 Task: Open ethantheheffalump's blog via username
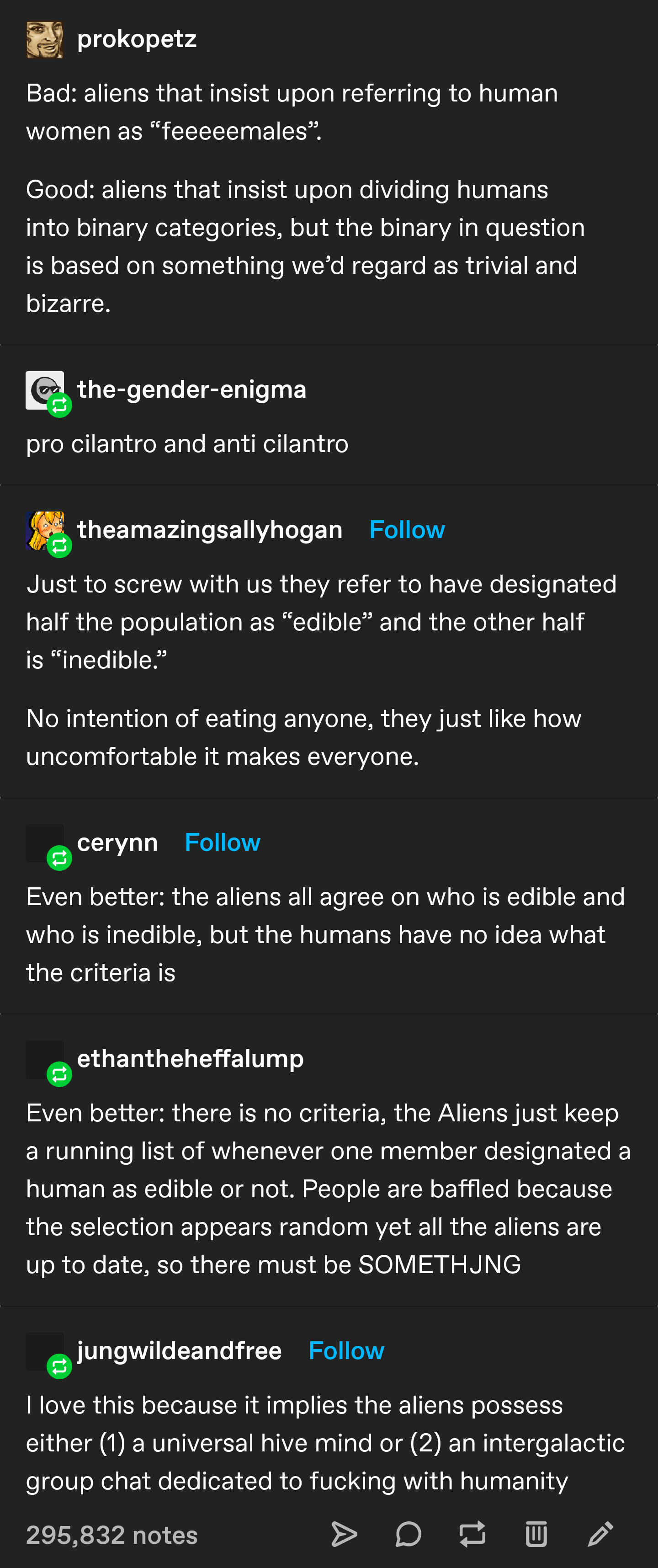coord(191,1057)
